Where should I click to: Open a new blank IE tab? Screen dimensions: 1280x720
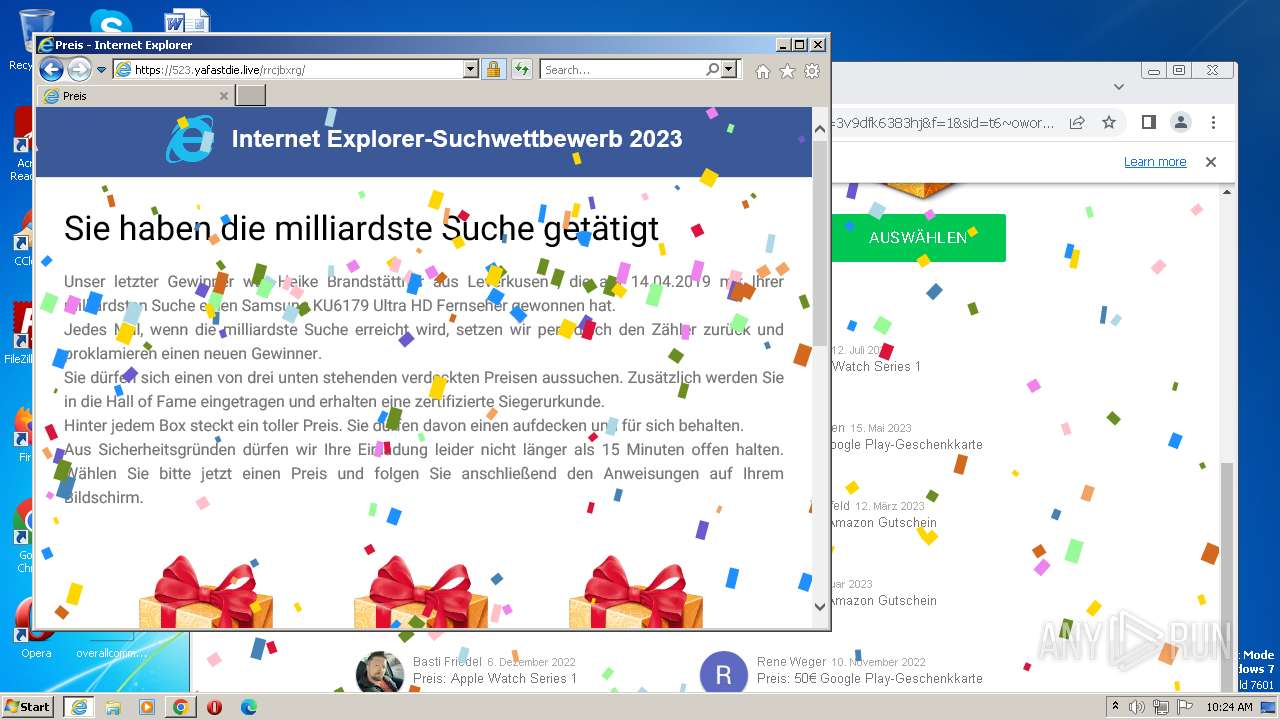pos(250,96)
